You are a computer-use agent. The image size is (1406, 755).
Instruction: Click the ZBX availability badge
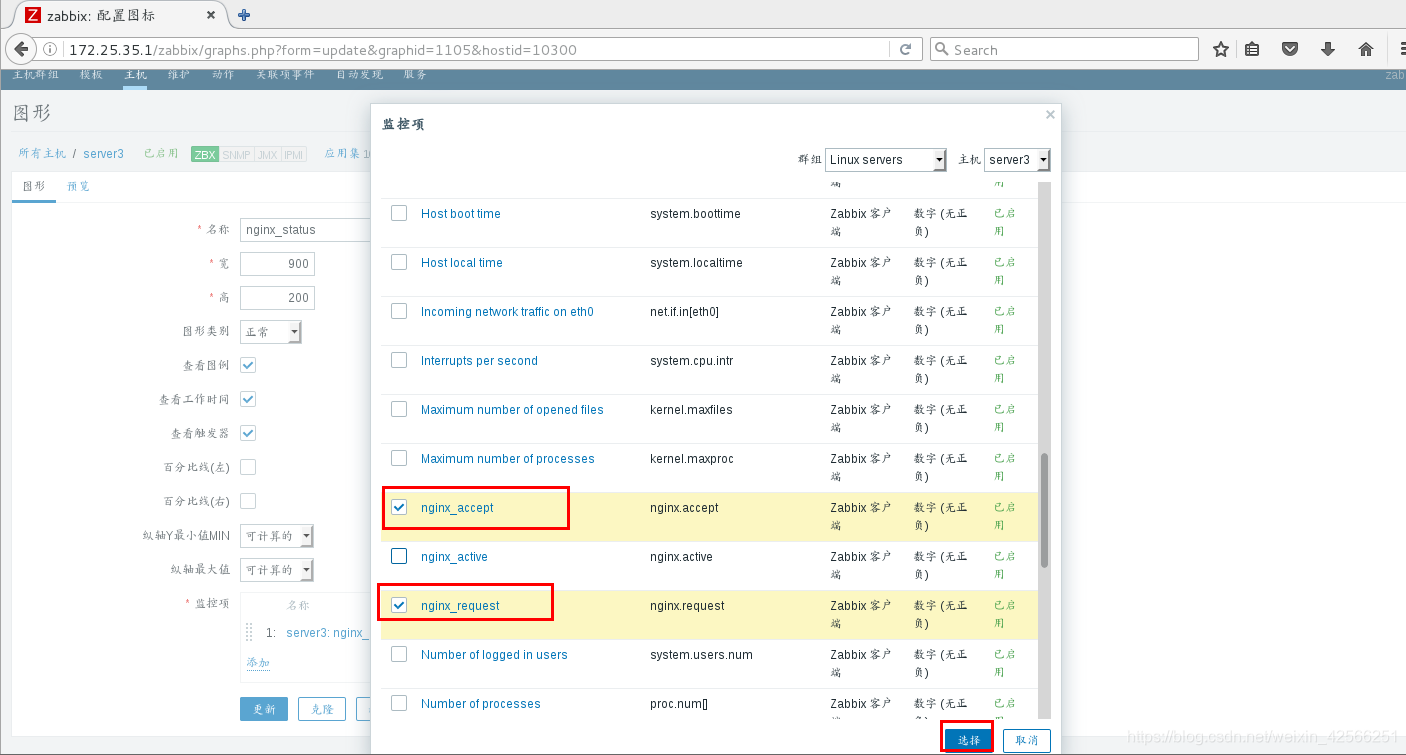click(x=205, y=155)
